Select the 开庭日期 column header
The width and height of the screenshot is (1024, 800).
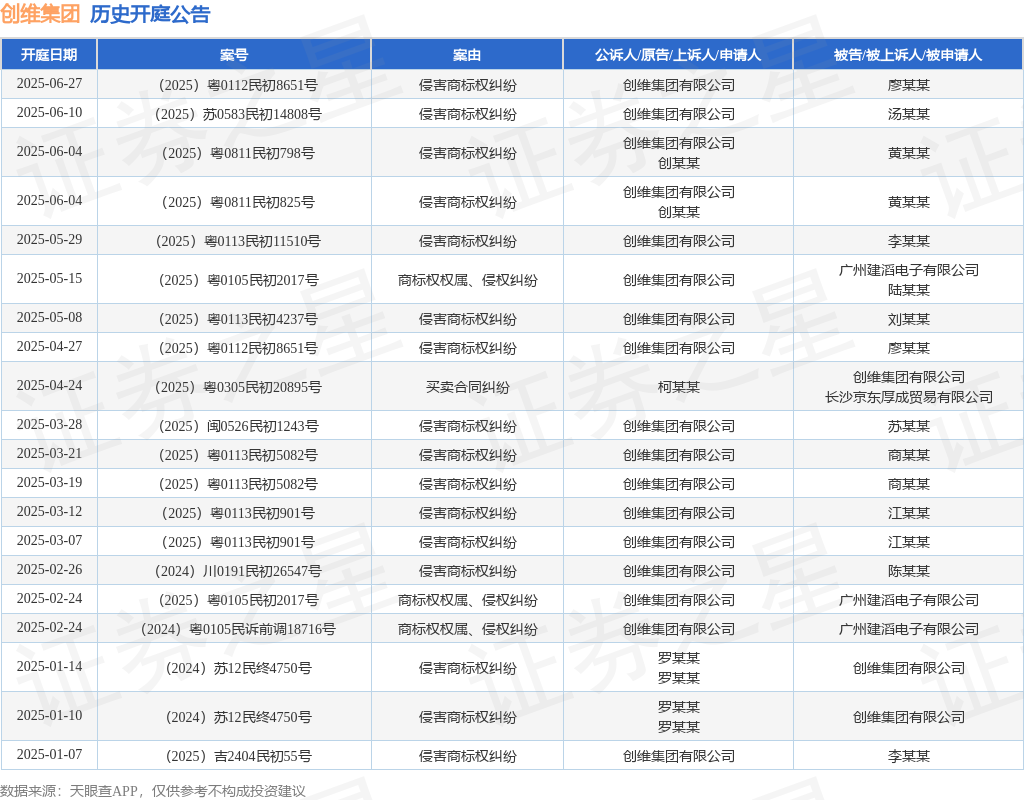coord(49,55)
